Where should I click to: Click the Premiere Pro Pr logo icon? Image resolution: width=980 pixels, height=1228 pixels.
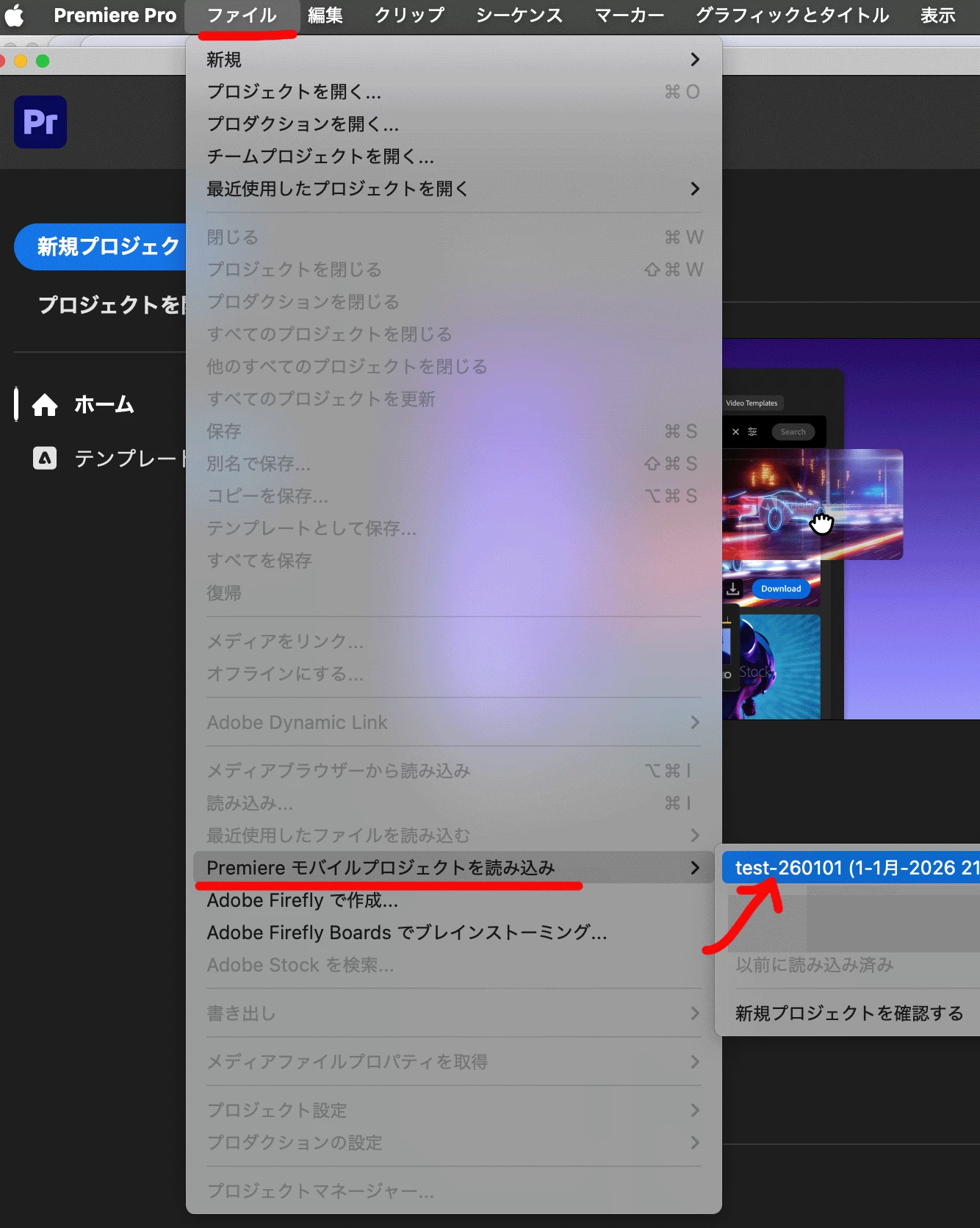pyautogui.click(x=40, y=122)
